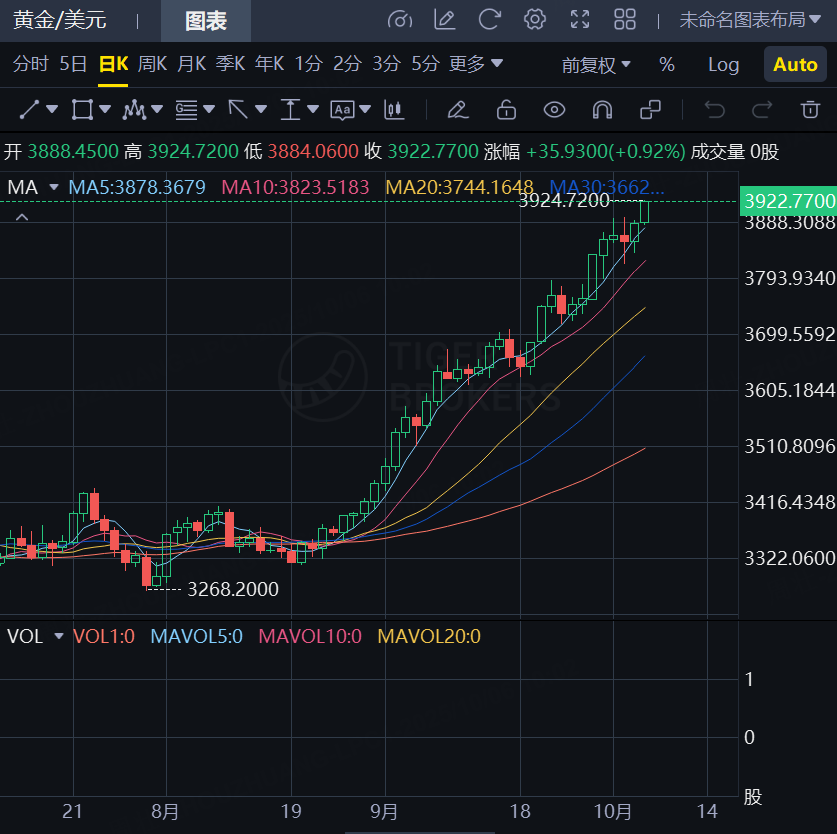
Task: Open the 未命名图表布局 layout dropdown
Action: click(749, 20)
